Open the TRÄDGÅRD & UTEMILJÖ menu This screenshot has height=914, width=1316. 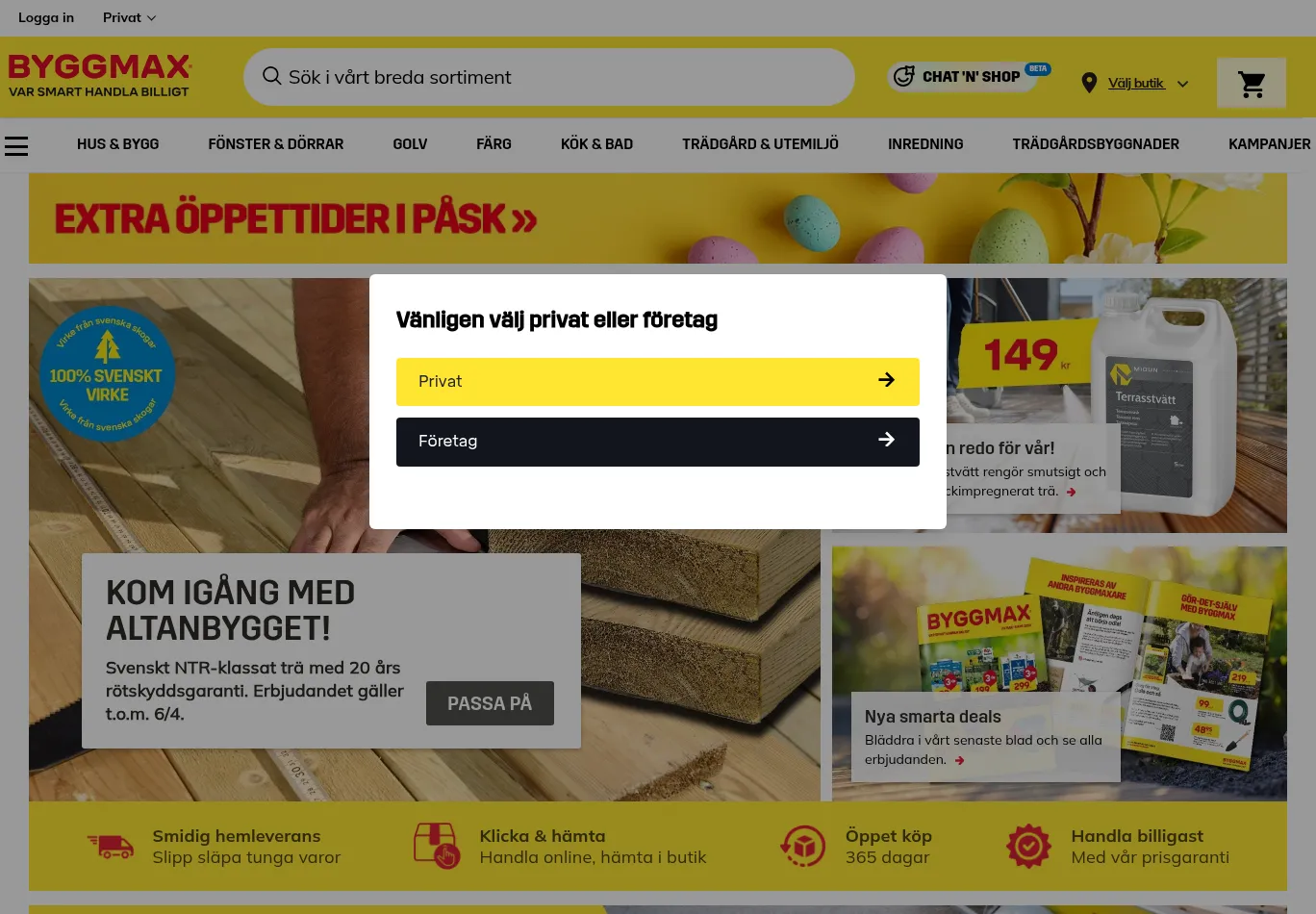tap(760, 144)
